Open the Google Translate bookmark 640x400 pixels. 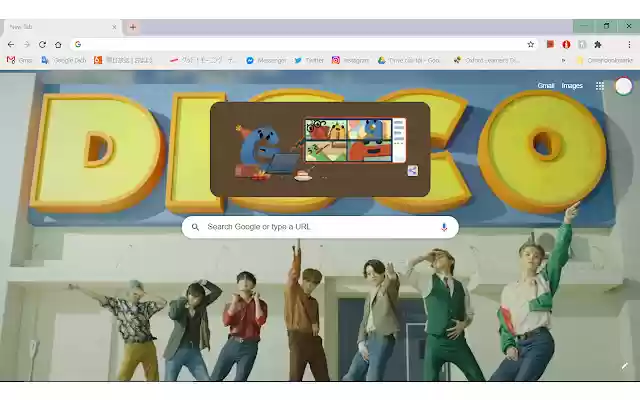[x=64, y=60]
